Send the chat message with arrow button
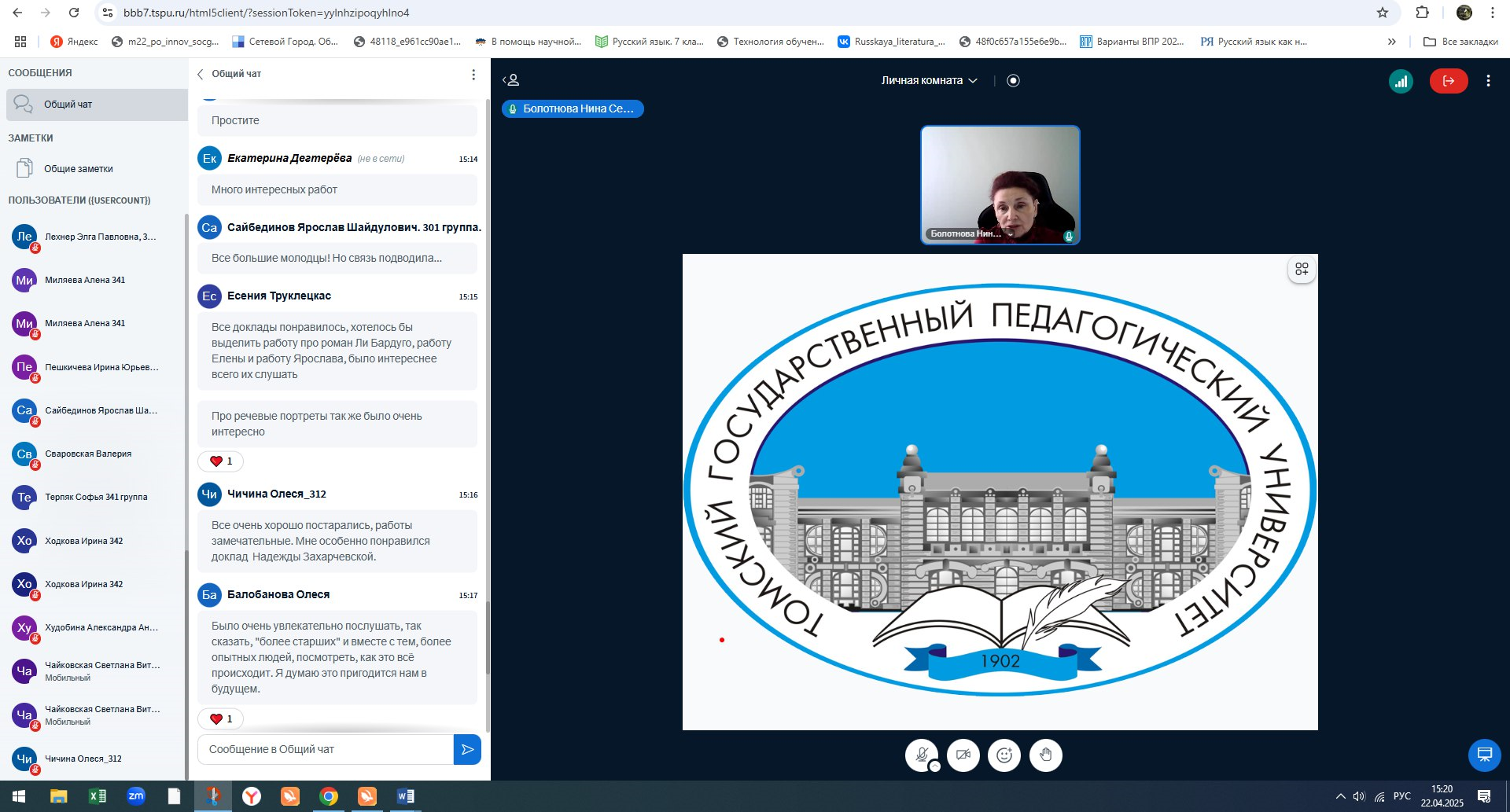Image resolution: width=1510 pixels, height=812 pixels. (x=467, y=749)
